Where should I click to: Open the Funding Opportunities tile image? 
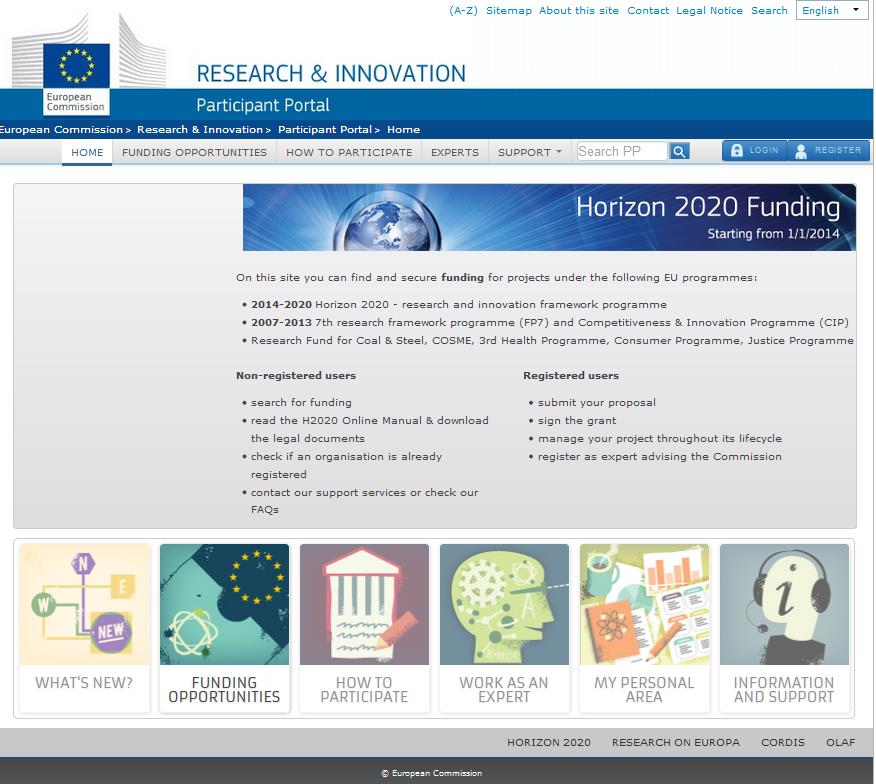pos(225,605)
